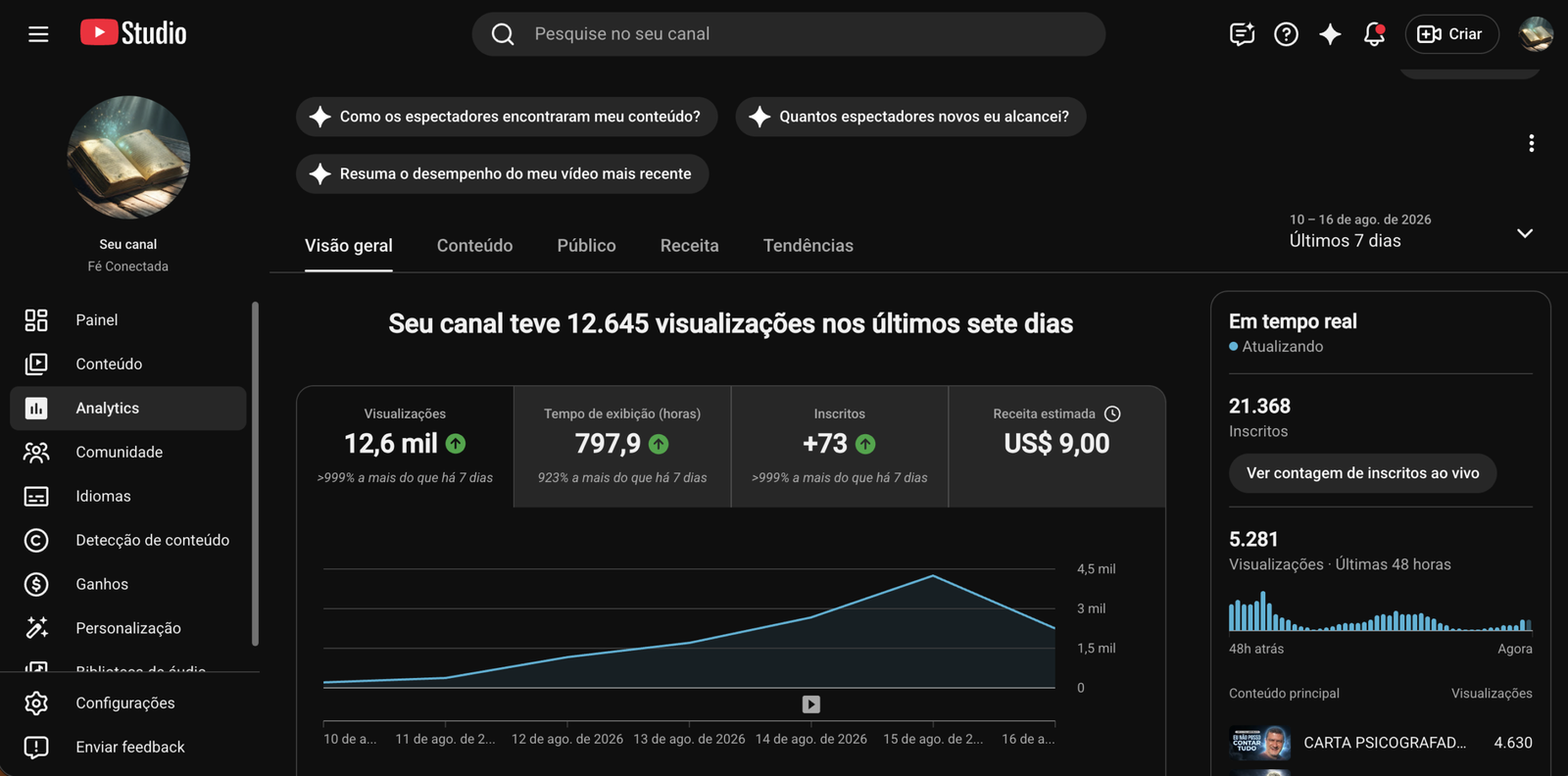Screen dimensions: 1568x776
Task: Open Configurações in the sidebar
Action: pos(128,703)
